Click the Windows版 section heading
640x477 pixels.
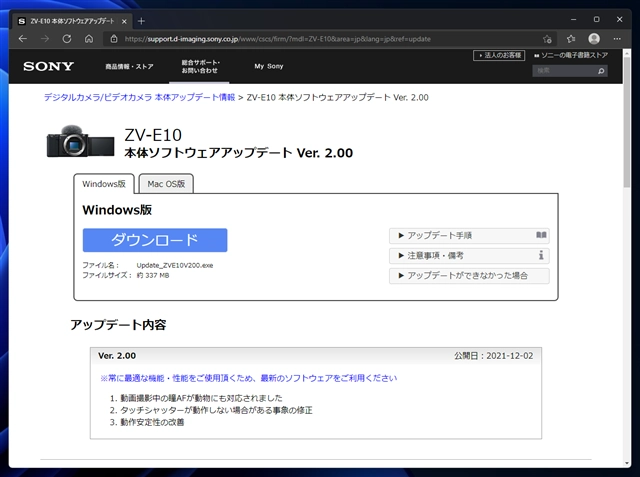pyautogui.click(x=117, y=210)
